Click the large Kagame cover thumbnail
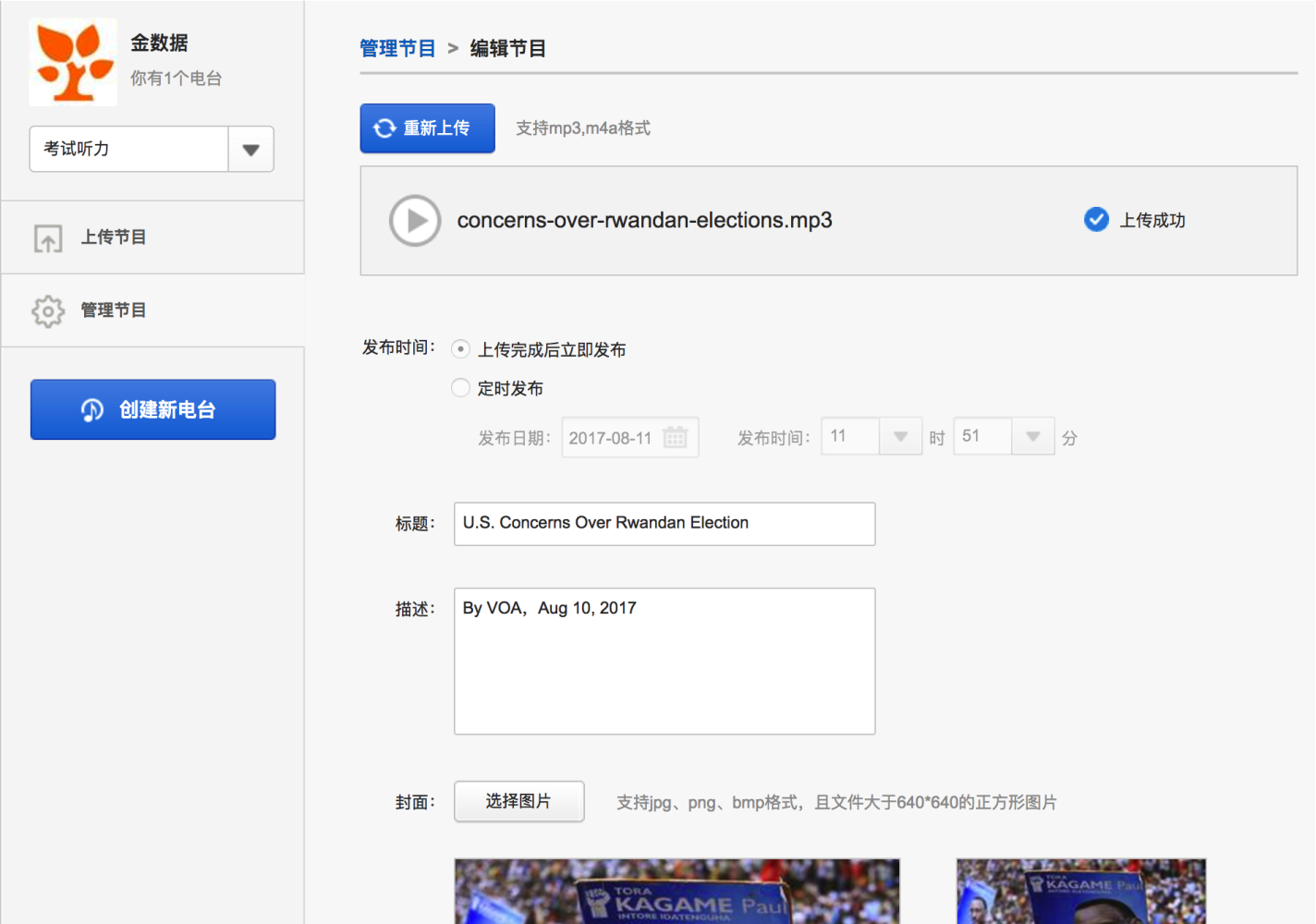 (676, 891)
